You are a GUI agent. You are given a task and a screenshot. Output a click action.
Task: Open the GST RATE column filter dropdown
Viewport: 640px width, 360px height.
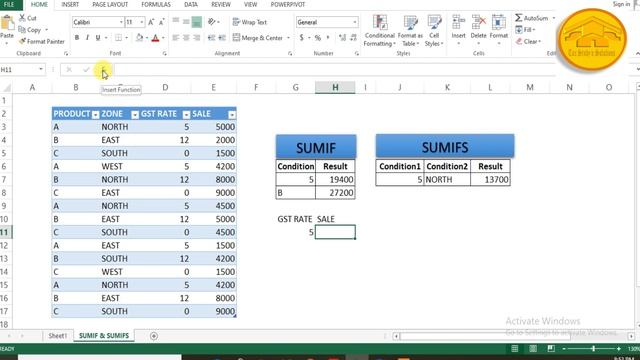[x=186, y=115]
